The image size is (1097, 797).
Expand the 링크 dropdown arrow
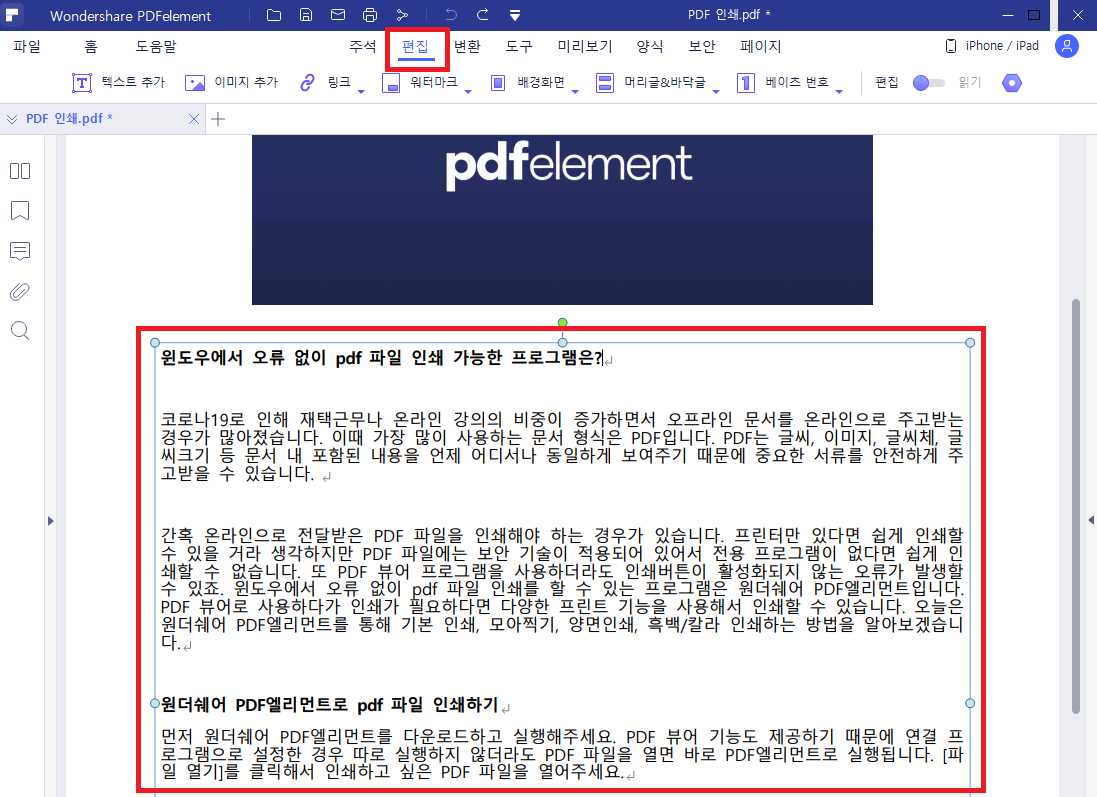(x=361, y=91)
